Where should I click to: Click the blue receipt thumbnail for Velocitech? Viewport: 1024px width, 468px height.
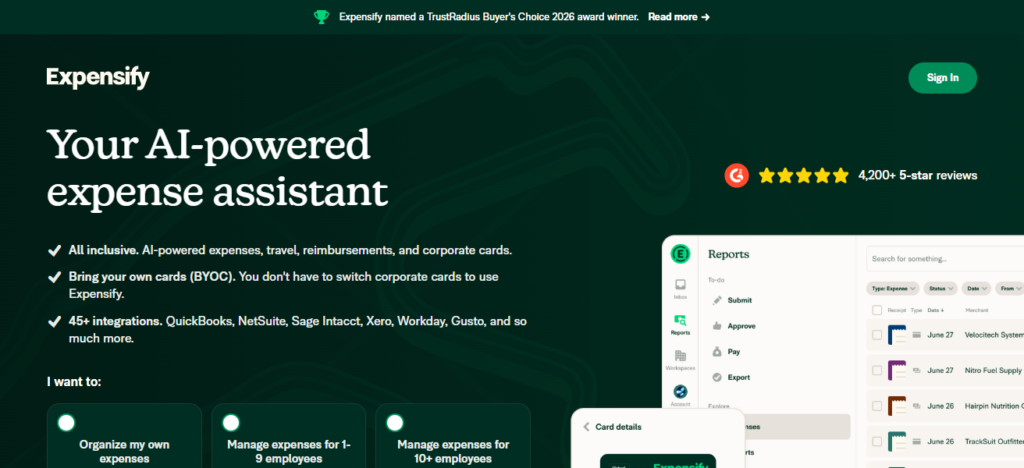point(897,335)
